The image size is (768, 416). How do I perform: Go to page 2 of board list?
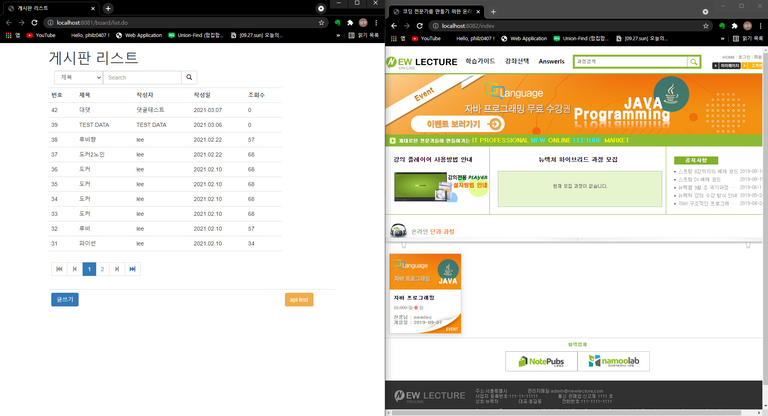click(102, 269)
